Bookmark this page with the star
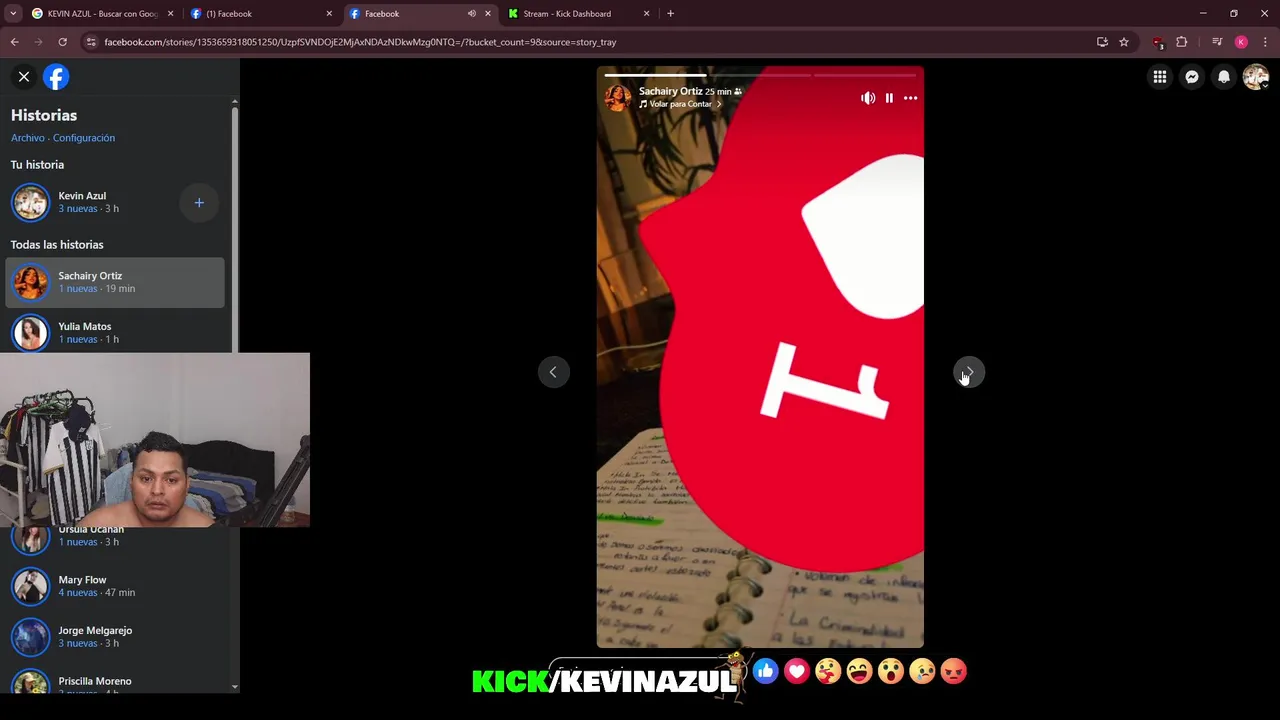This screenshot has height=720, width=1280. click(x=1124, y=42)
